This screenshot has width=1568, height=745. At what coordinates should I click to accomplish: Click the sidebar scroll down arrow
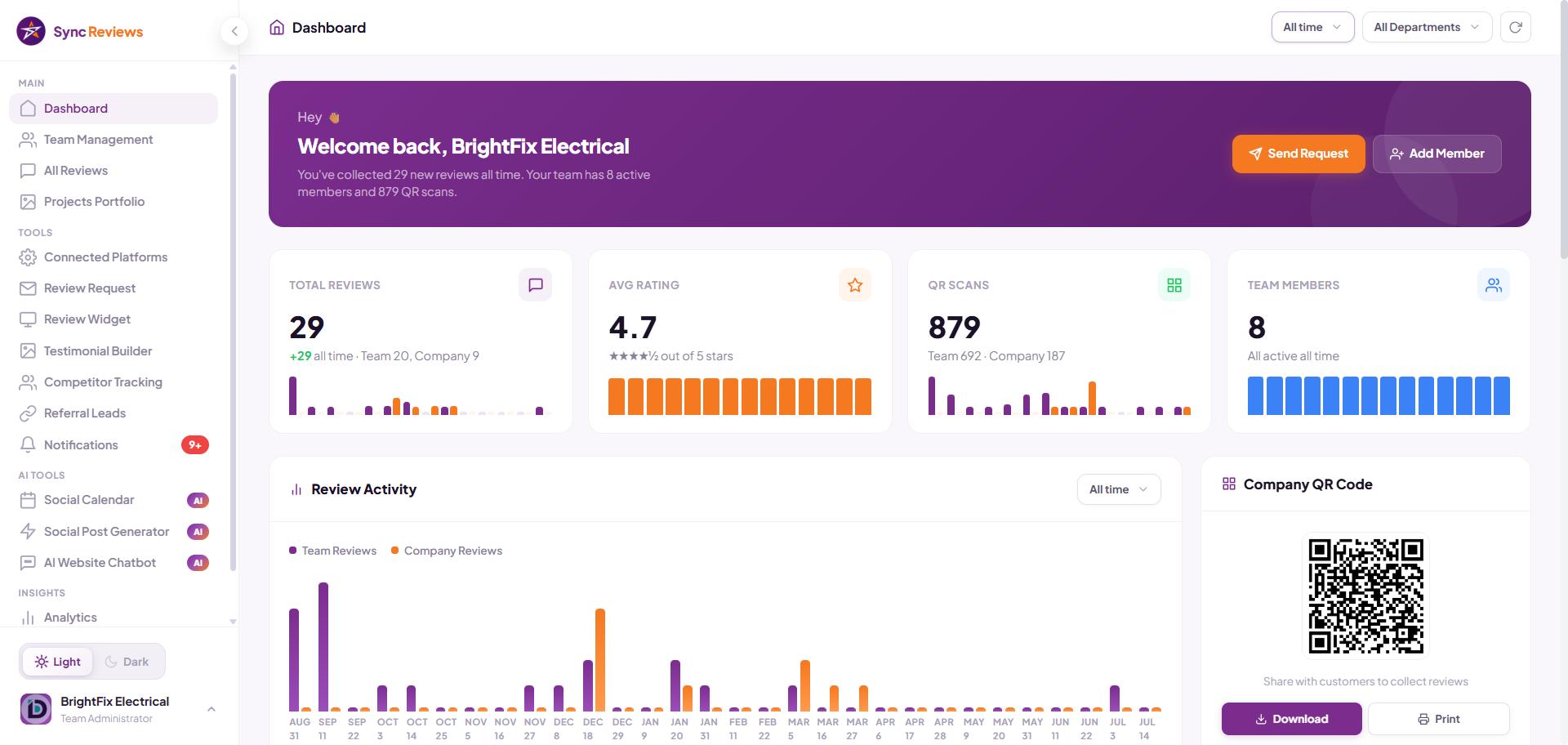click(x=233, y=622)
